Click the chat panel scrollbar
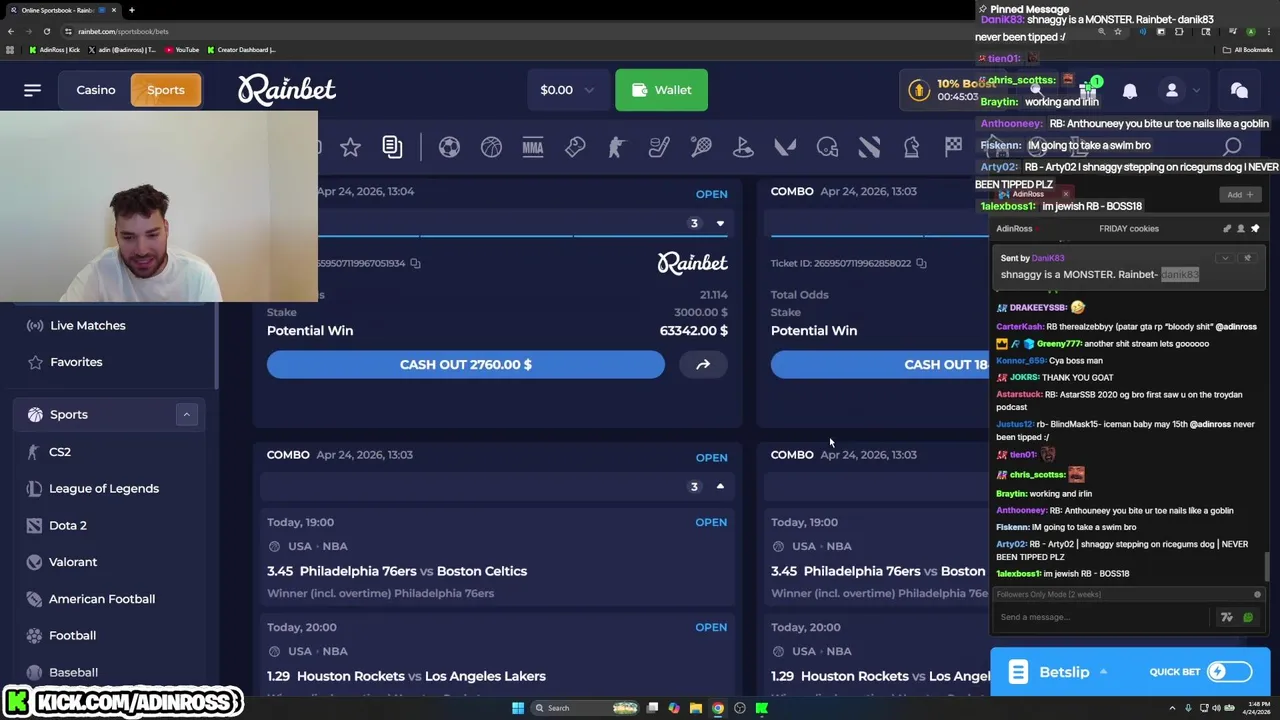1280x720 pixels. tap(1269, 566)
